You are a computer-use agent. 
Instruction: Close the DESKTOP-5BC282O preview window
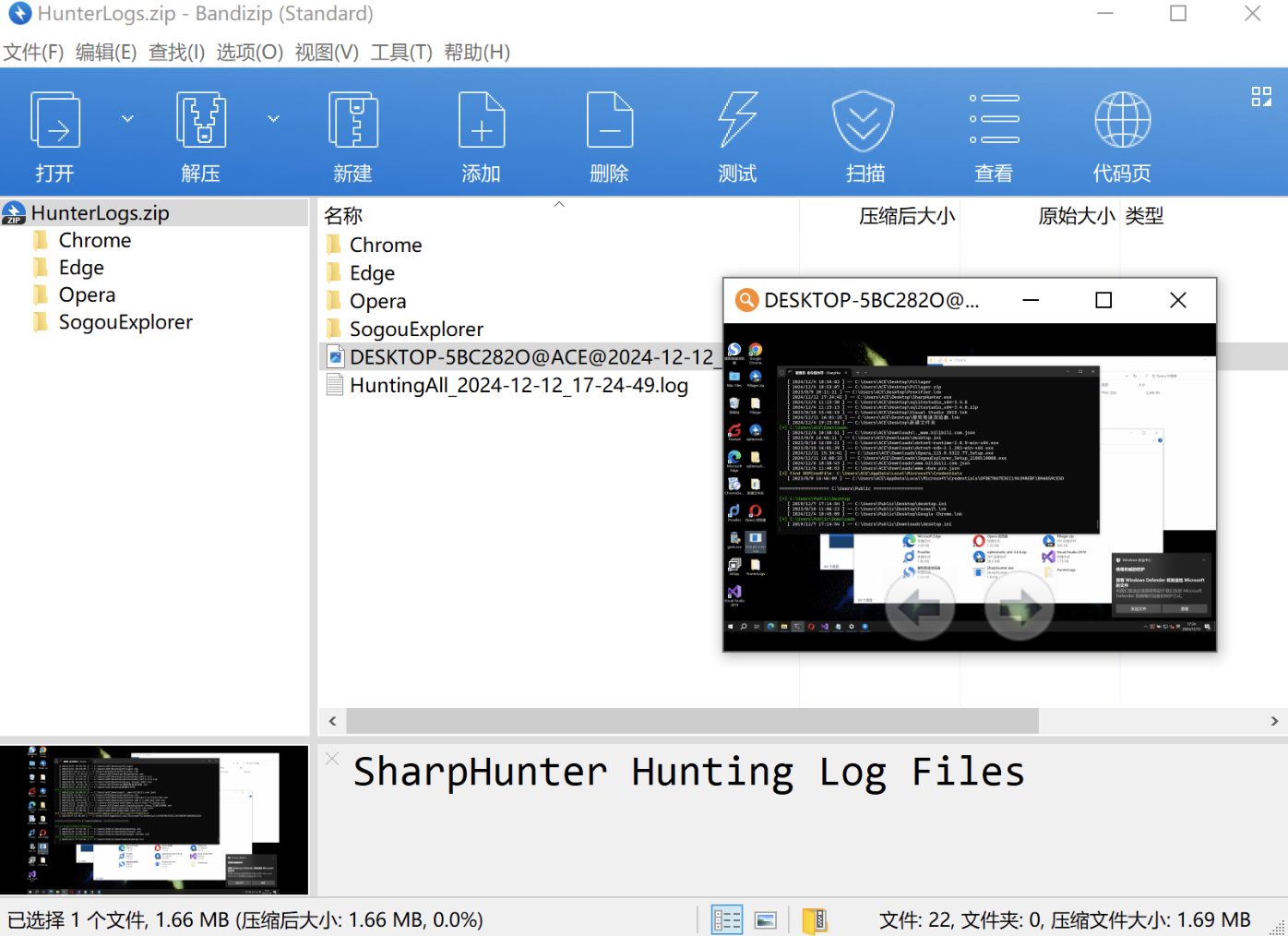(1178, 300)
